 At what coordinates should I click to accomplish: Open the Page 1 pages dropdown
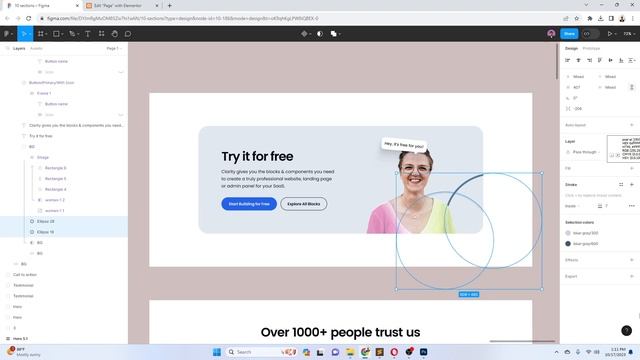pyautogui.click(x=114, y=49)
